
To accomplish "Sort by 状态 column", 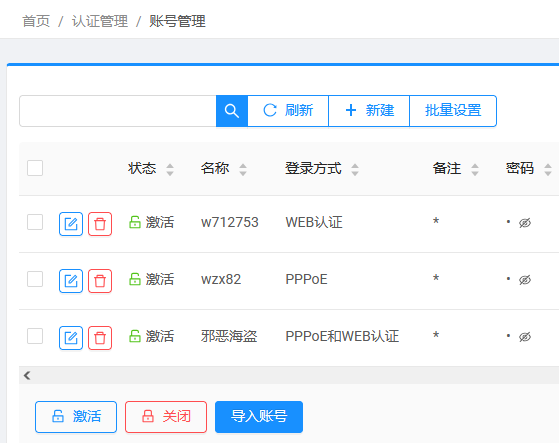I will click(x=170, y=169).
